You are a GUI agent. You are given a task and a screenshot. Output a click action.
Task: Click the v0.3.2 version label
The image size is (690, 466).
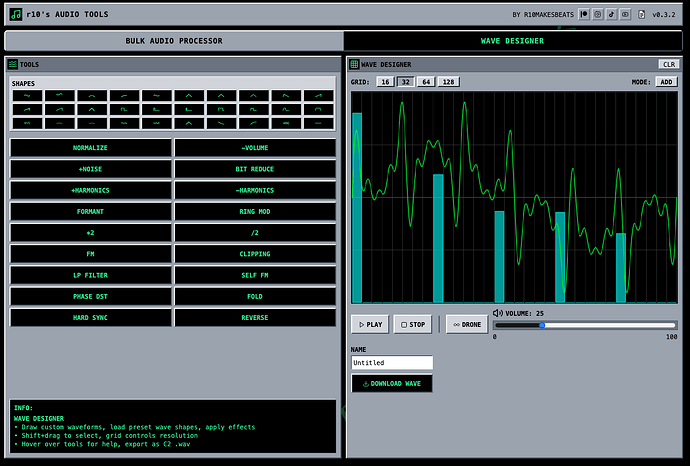[x=664, y=15]
